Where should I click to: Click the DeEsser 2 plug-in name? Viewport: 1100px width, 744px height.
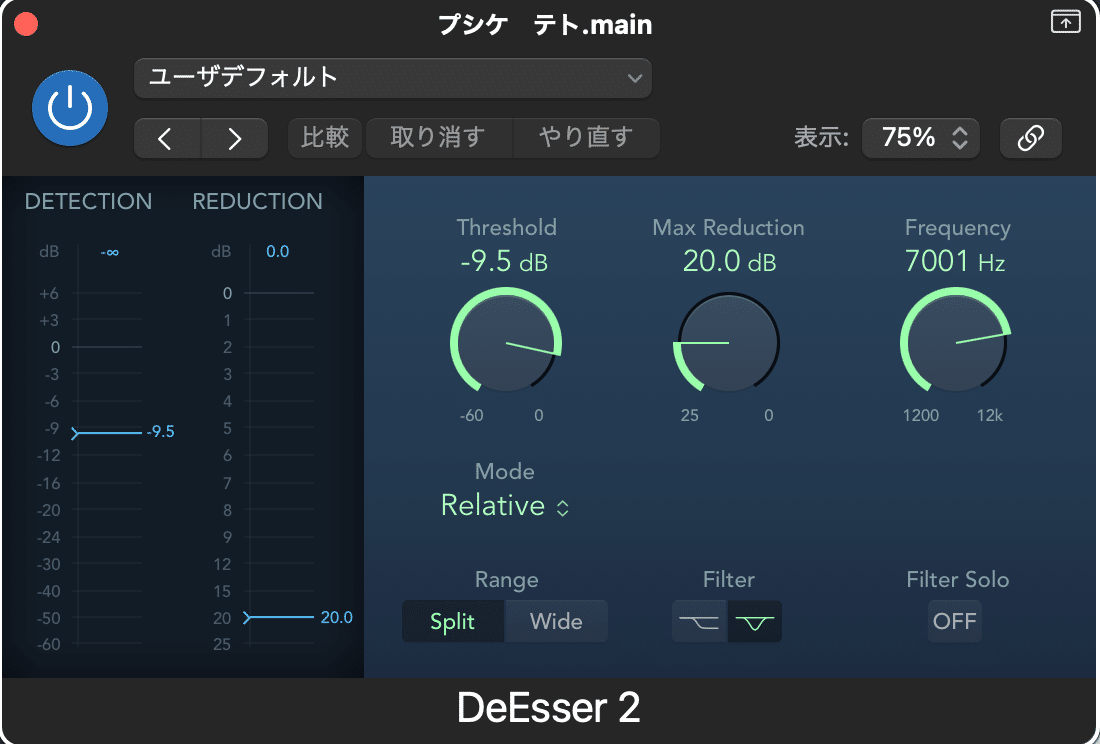coord(549,708)
